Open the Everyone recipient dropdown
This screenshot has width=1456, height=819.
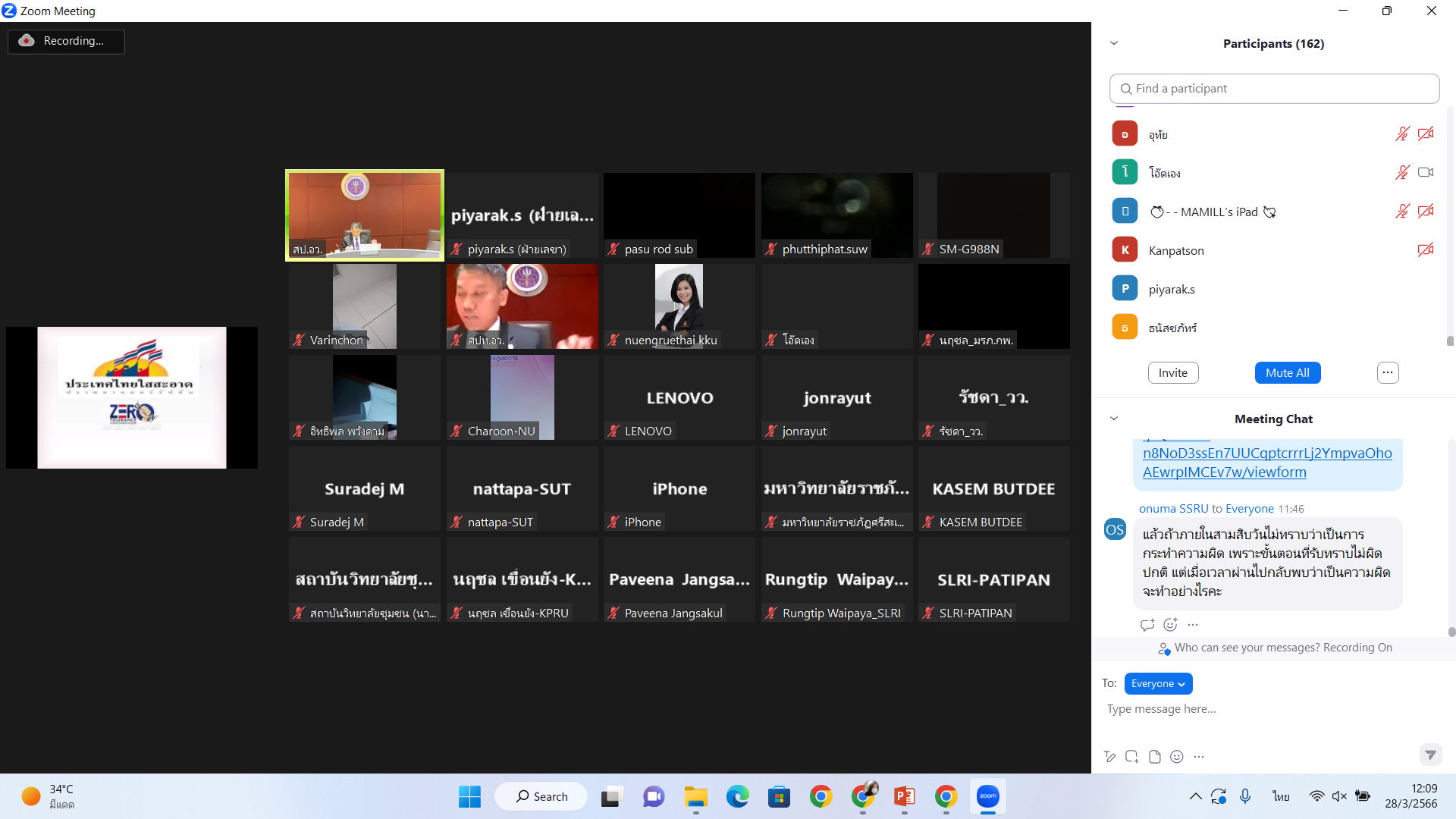pyautogui.click(x=1158, y=684)
